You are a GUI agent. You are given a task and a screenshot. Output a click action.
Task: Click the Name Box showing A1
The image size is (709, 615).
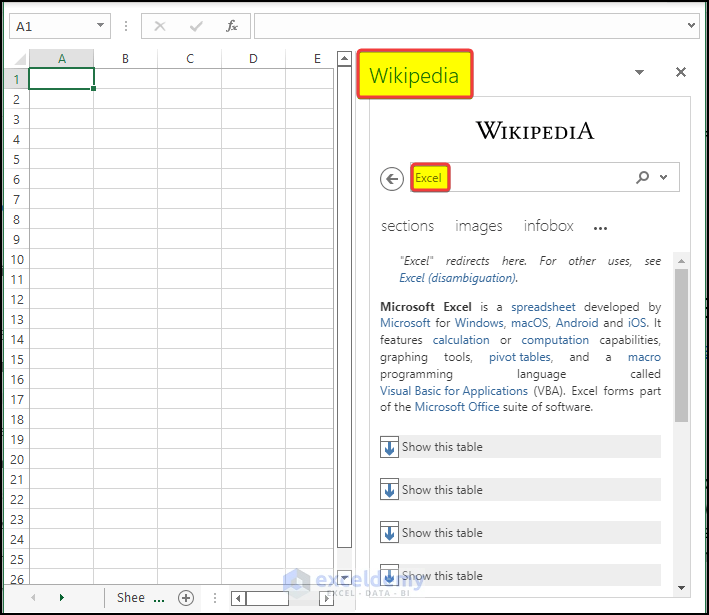point(60,26)
